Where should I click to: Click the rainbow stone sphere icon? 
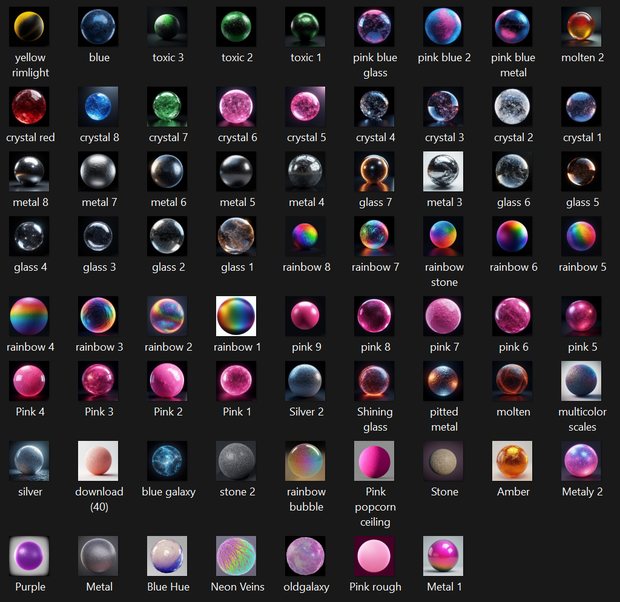point(443,236)
